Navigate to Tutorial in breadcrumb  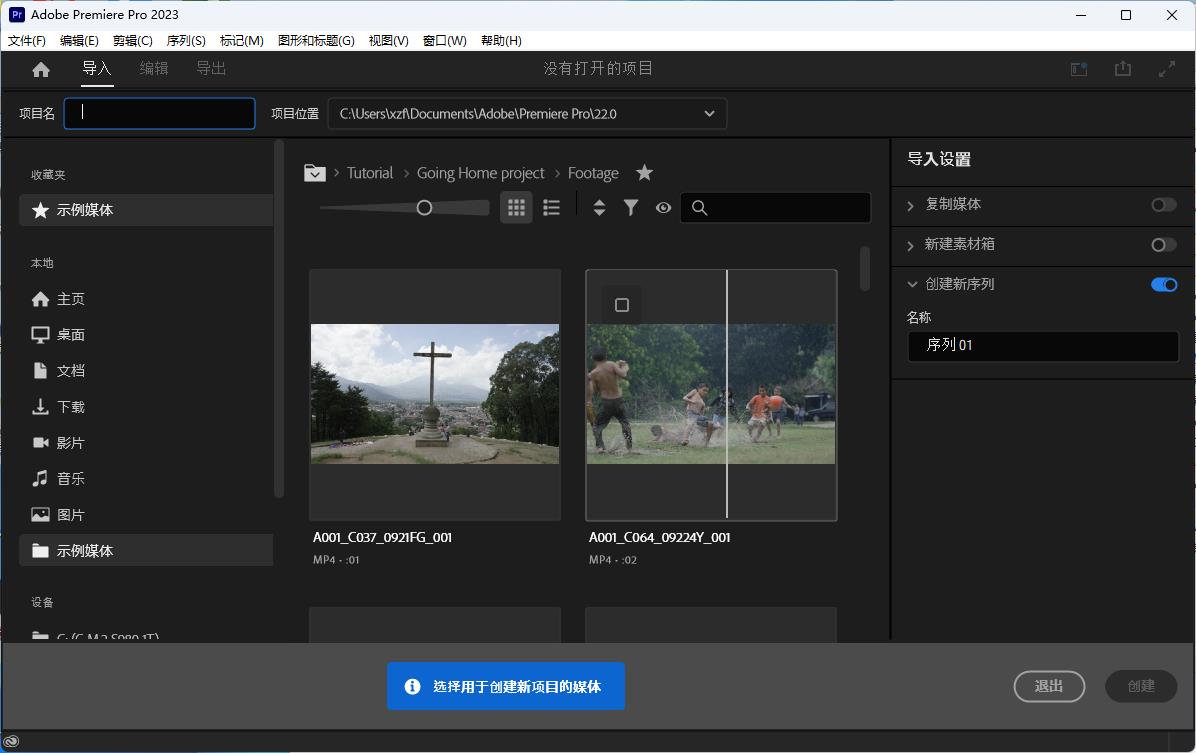(370, 173)
